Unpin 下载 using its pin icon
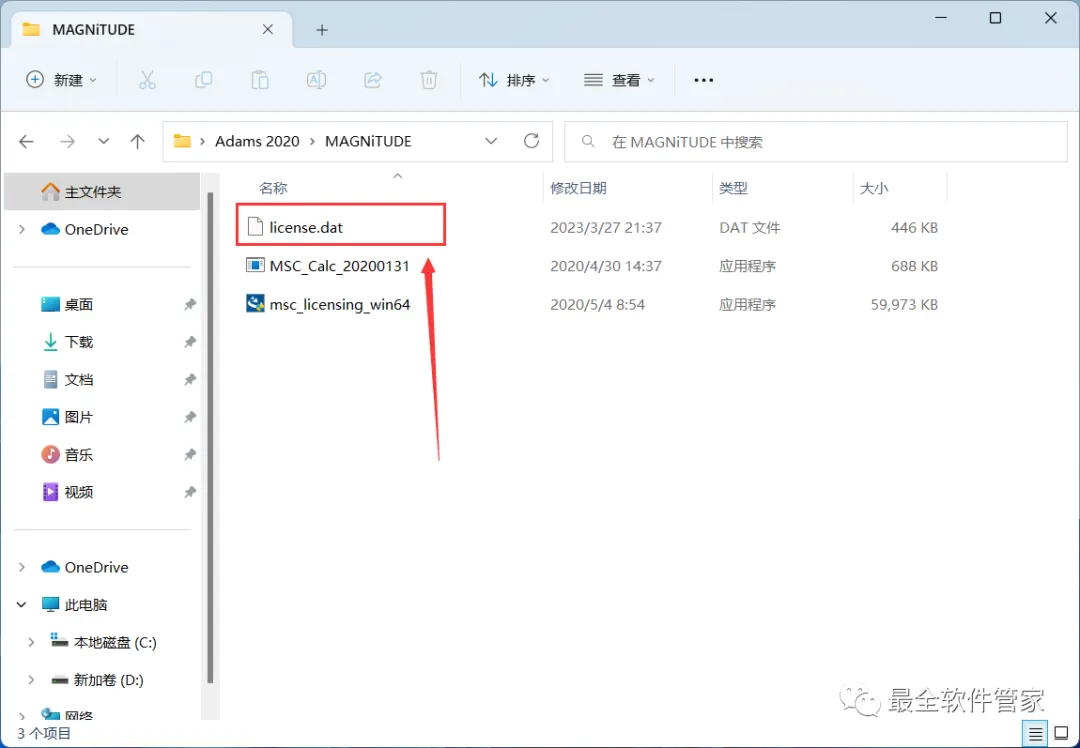Viewport: 1080px width, 748px height. pyautogui.click(x=190, y=342)
